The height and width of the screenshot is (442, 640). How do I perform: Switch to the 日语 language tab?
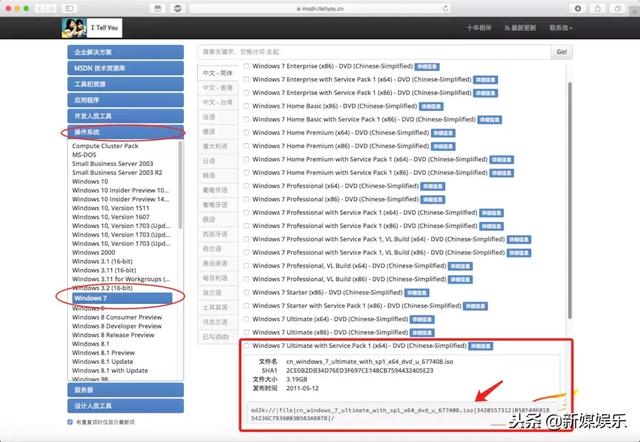[x=218, y=161]
